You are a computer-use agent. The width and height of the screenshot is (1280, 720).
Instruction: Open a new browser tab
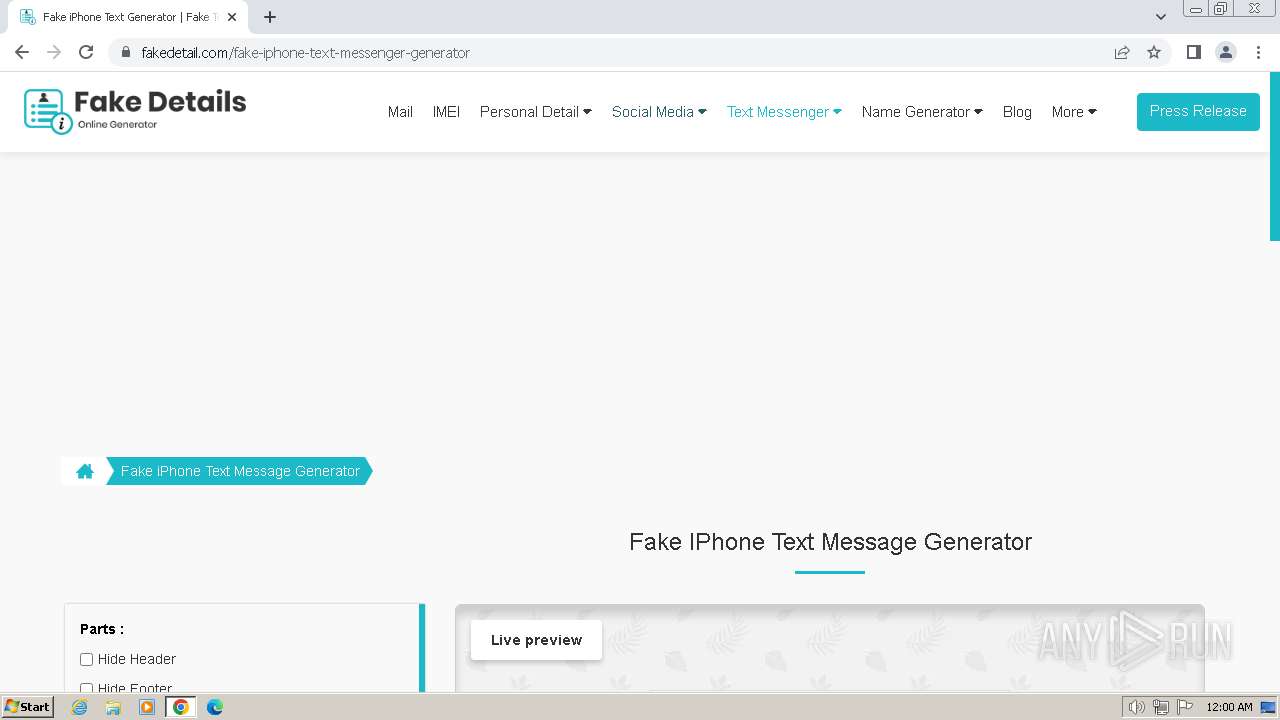tap(270, 17)
